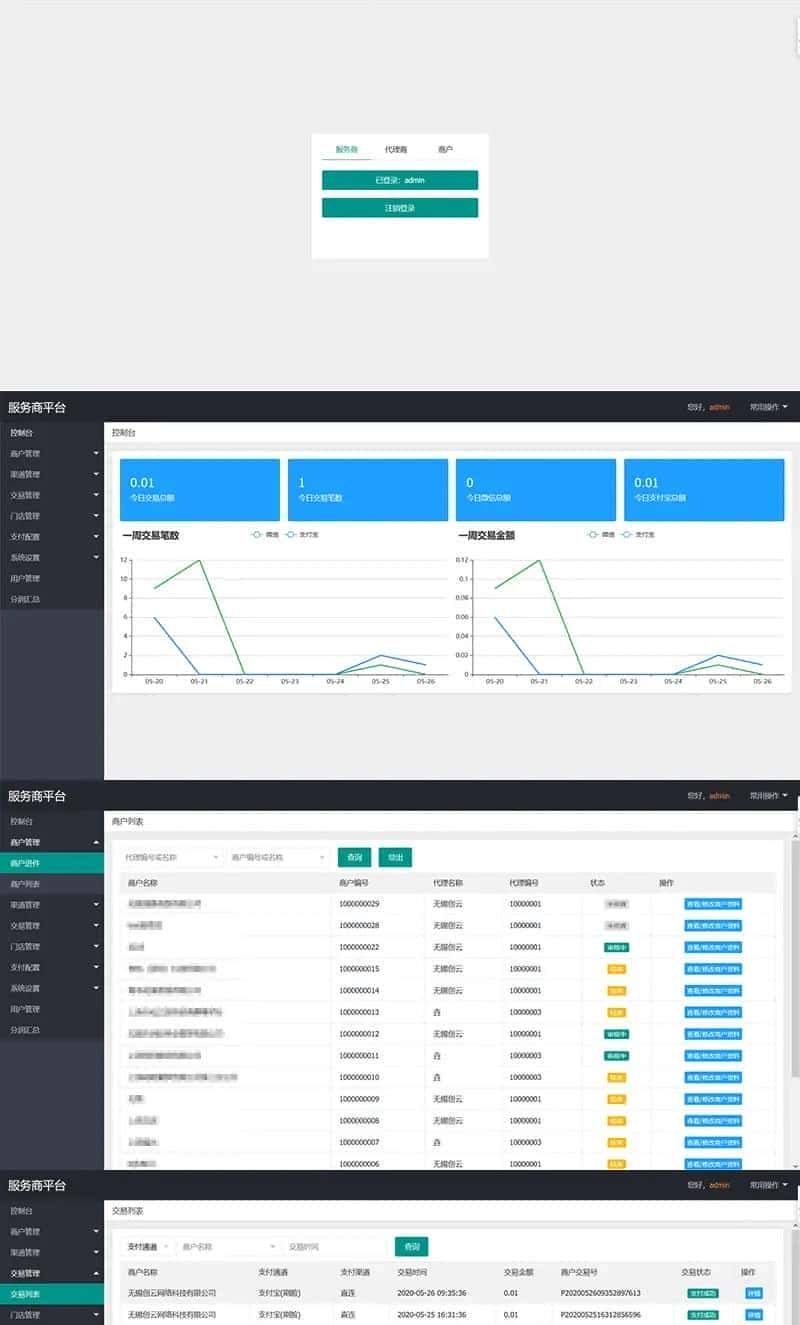Screen dimensions: 800x1325
Task: View merchant info for number 1000000029
Action: 713,904
